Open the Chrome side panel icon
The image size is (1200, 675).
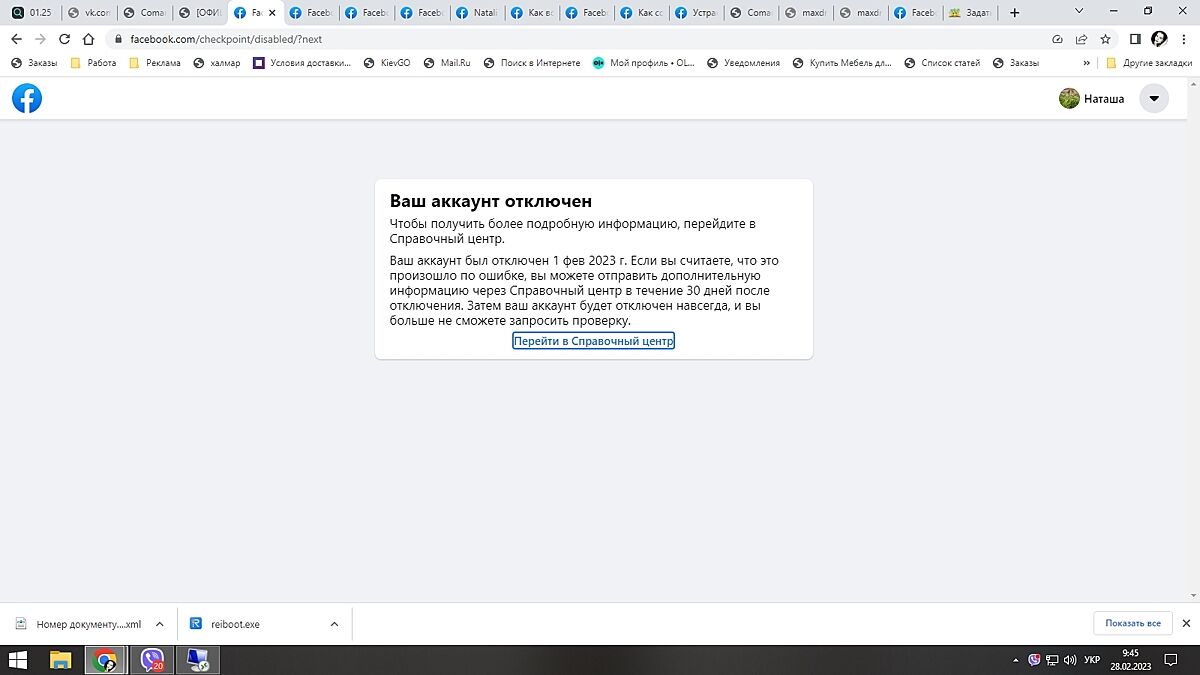click(x=1135, y=39)
